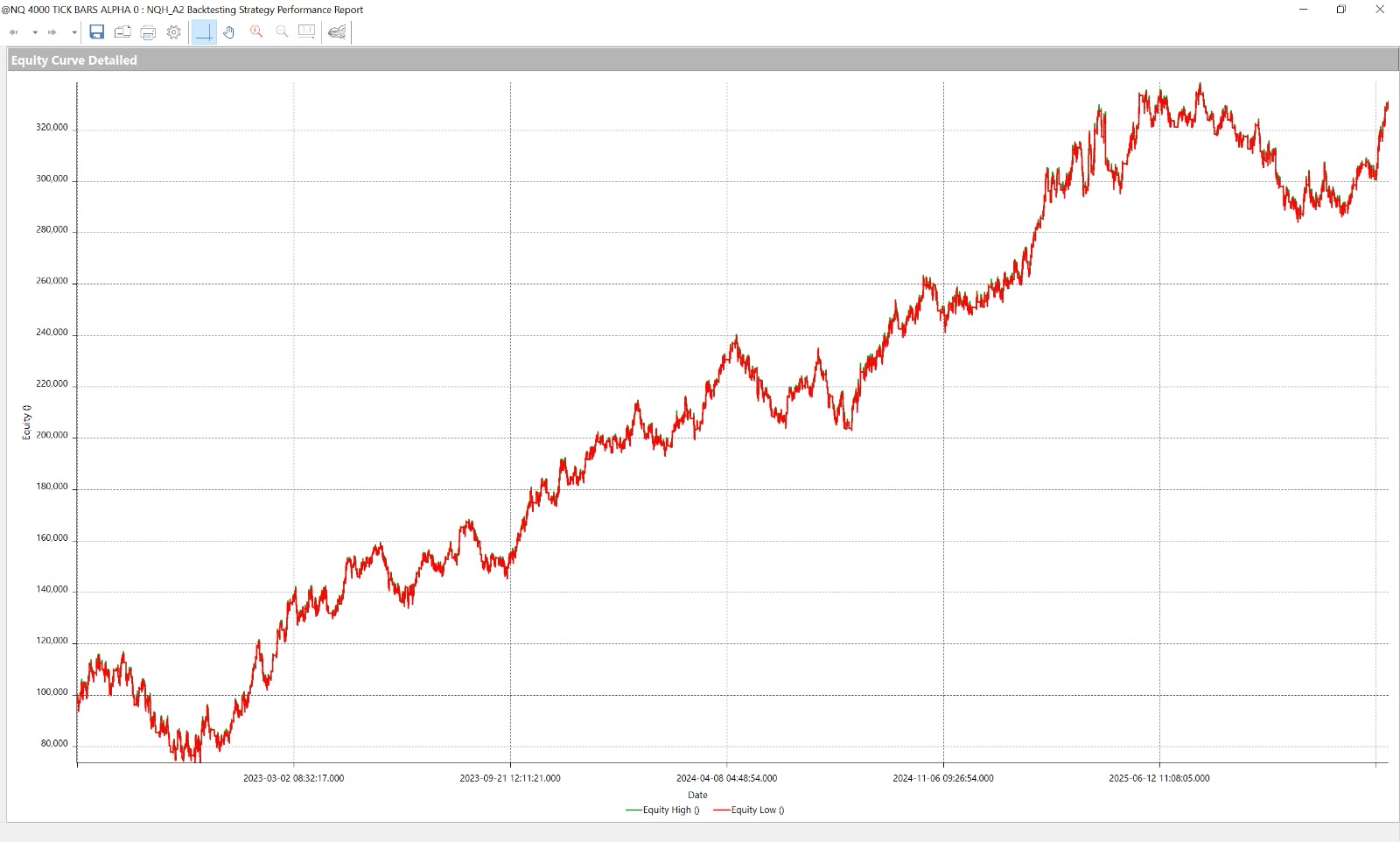Reset chart to 1:1 scale
The image size is (1400, 842).
[306, 32]
